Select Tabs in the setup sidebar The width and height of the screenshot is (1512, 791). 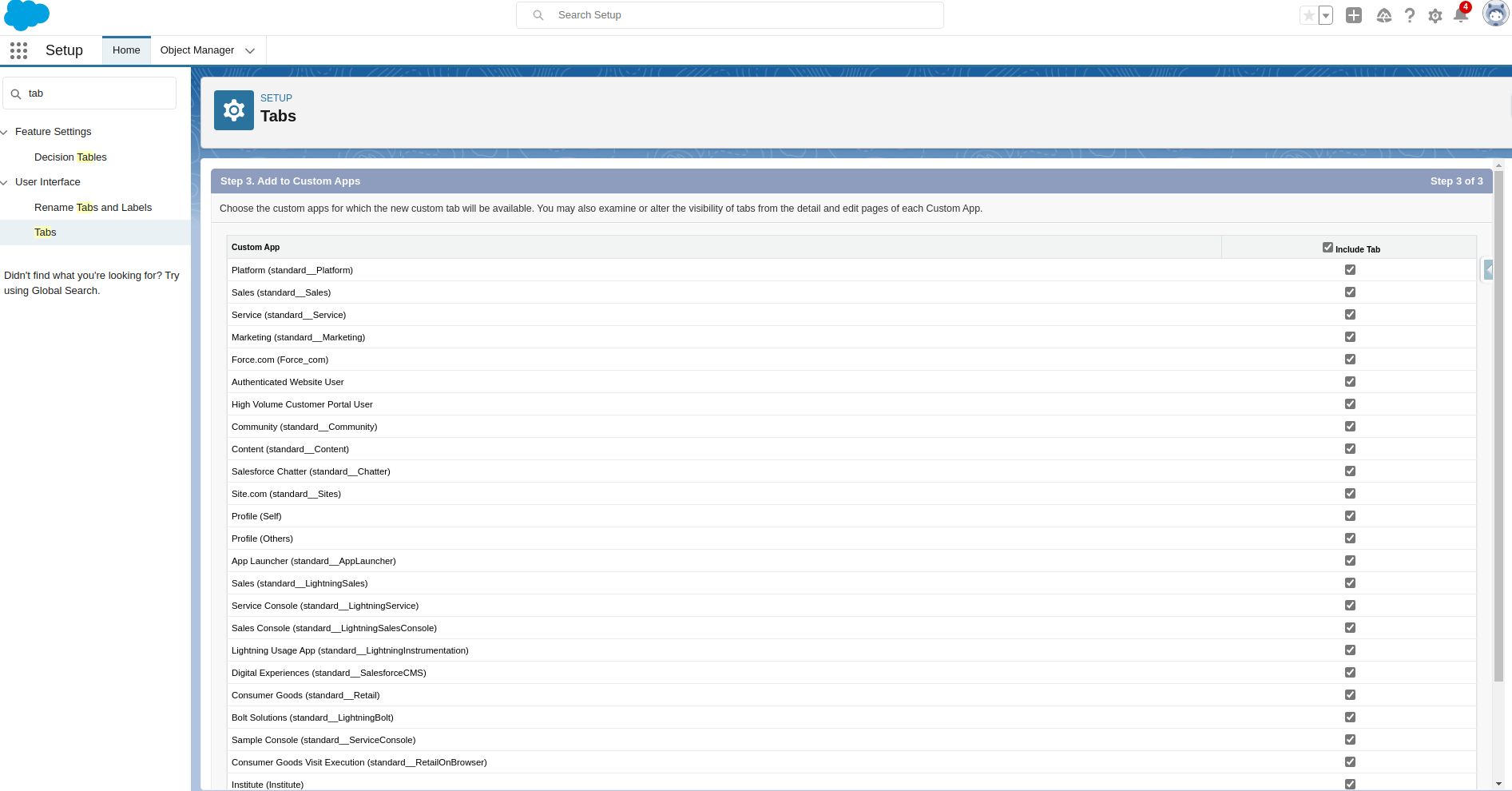(46, 233)
